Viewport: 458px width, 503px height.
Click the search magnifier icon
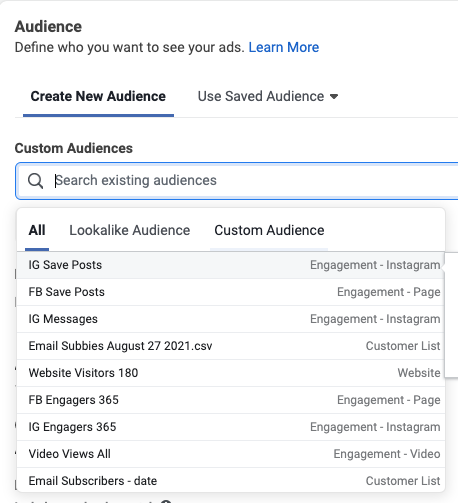(35, 181)
